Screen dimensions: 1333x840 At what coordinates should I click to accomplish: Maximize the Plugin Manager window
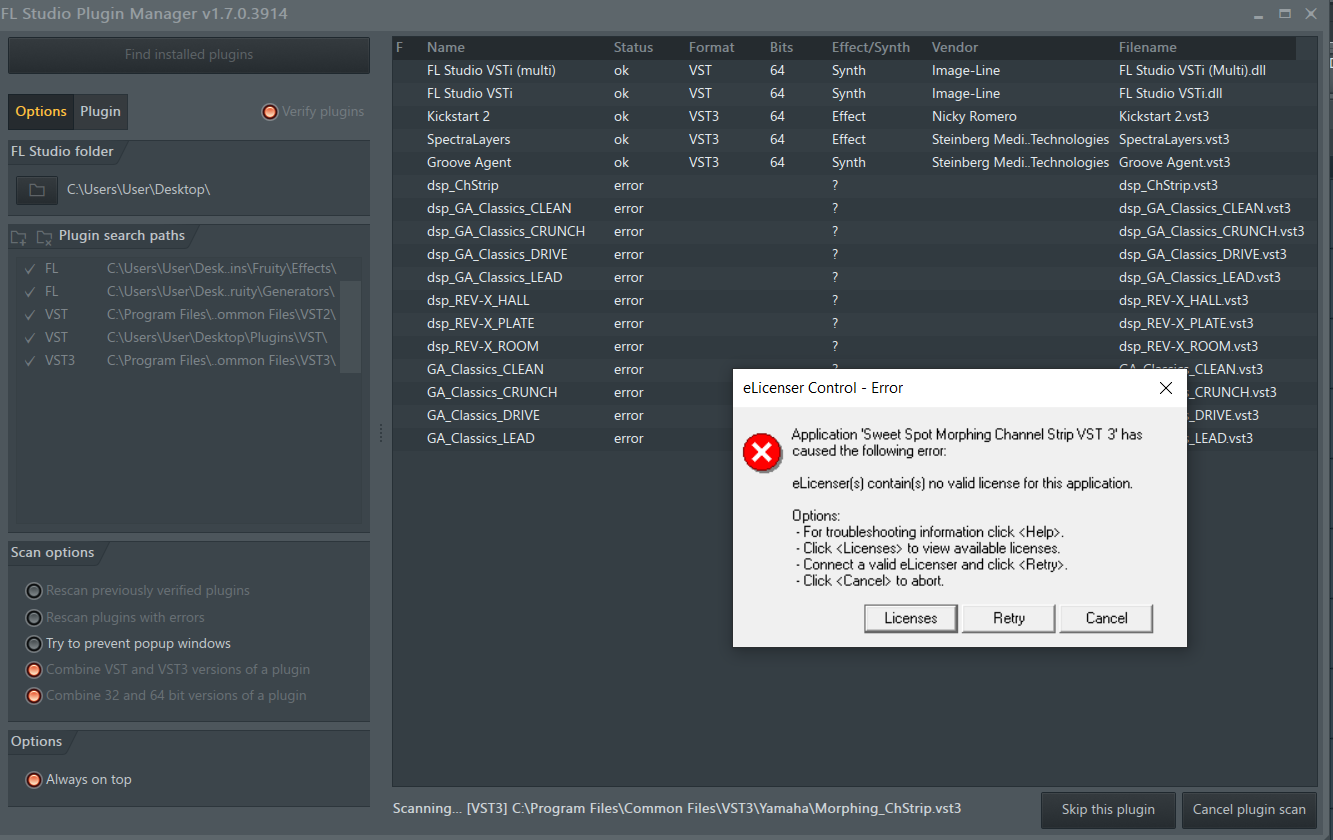[x=1285, y=13]
